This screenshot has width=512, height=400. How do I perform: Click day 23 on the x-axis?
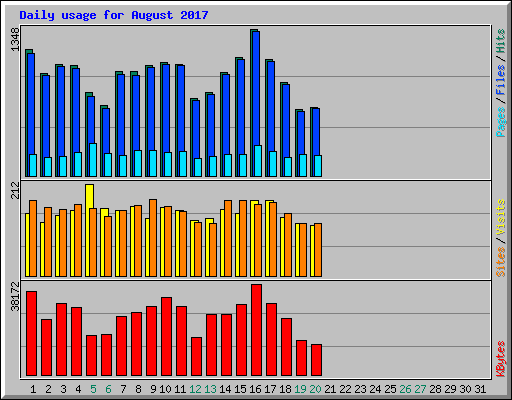360,389
